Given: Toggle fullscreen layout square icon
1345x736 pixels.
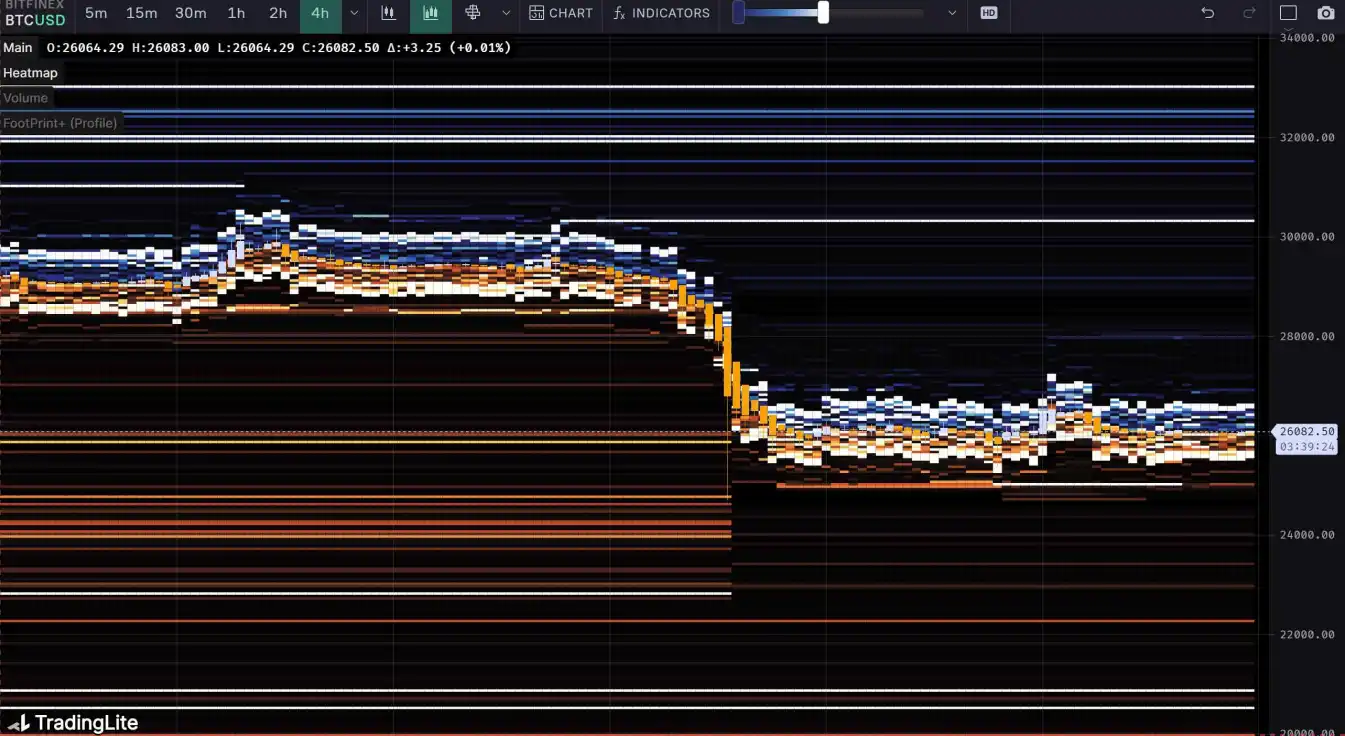Looking at the screenshot, I should (x=1288, y=13).
